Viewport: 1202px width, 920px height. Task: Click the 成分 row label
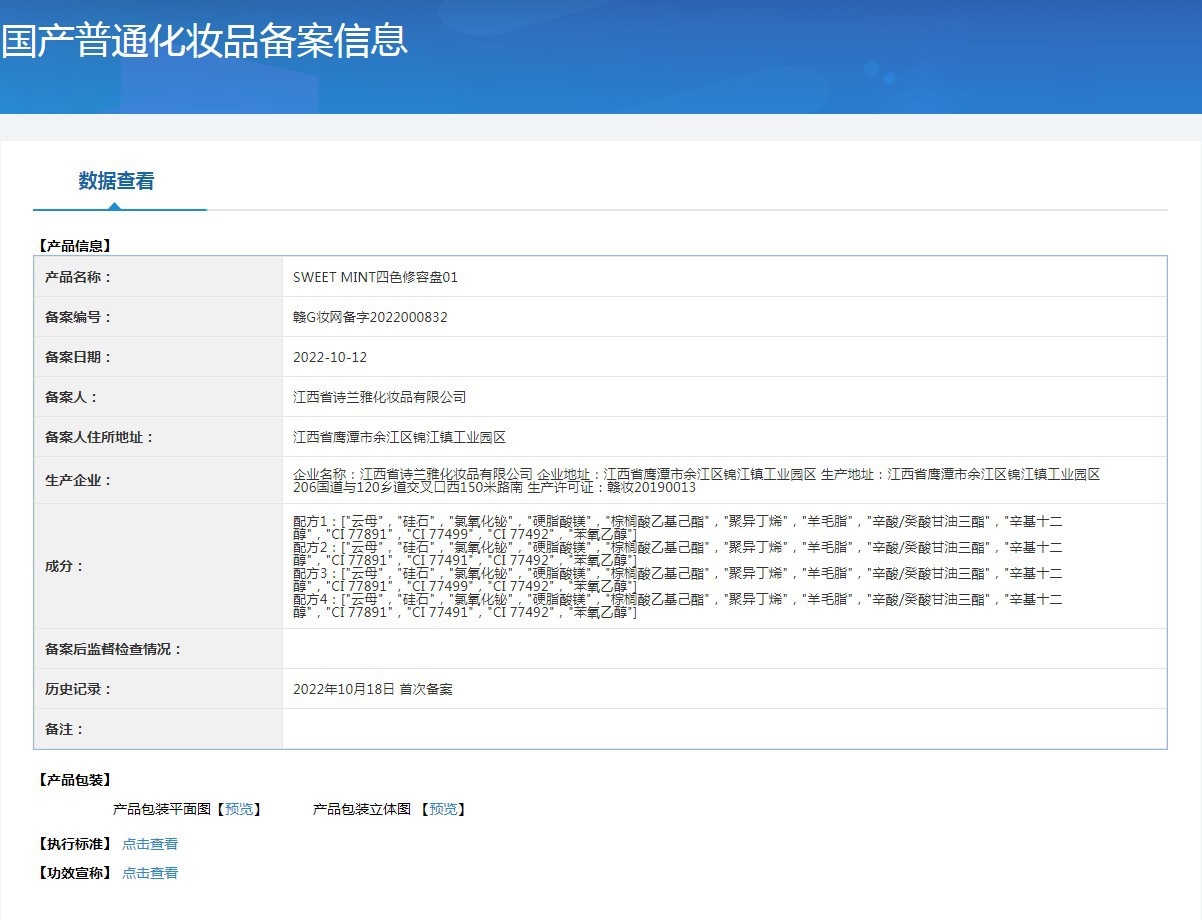pyautogui.click(x=65, y=566)
